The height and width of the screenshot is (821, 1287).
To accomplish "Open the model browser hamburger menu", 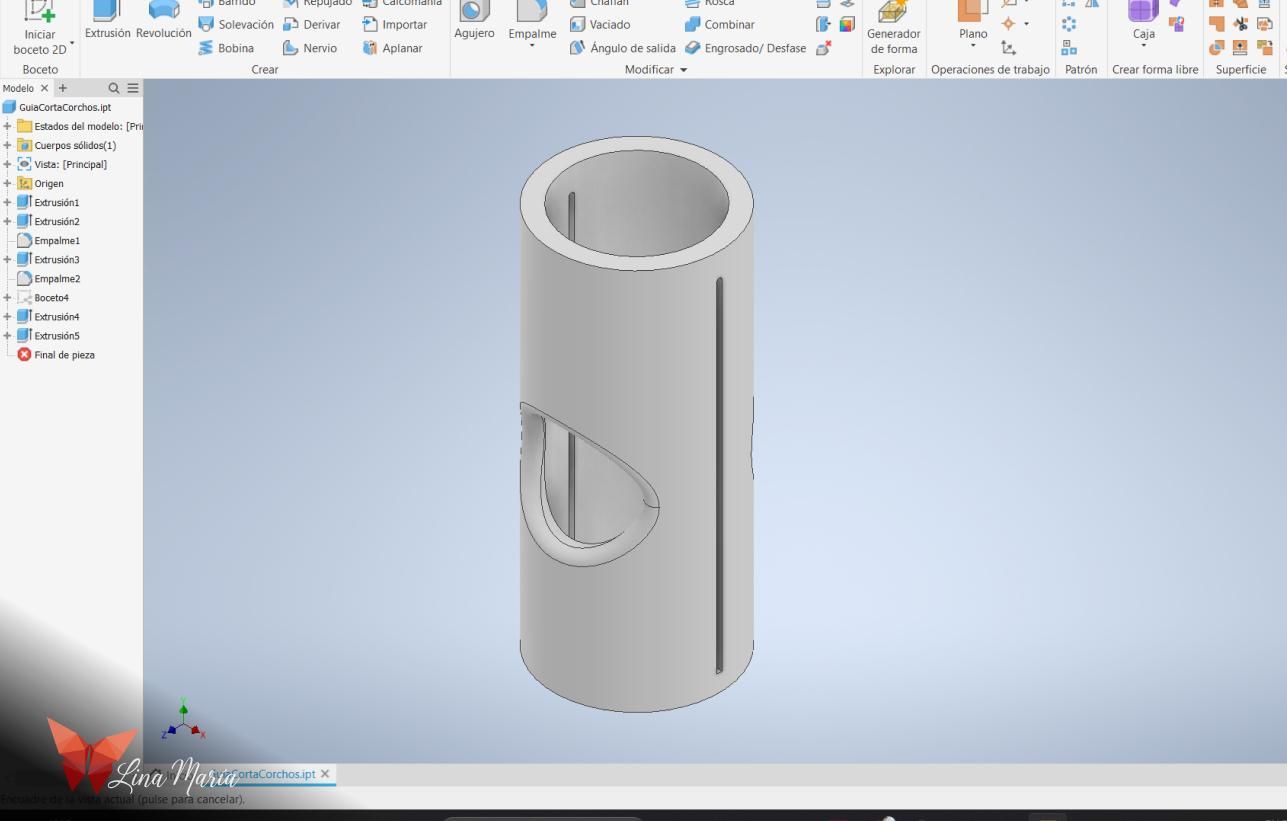I will [132, 88].
